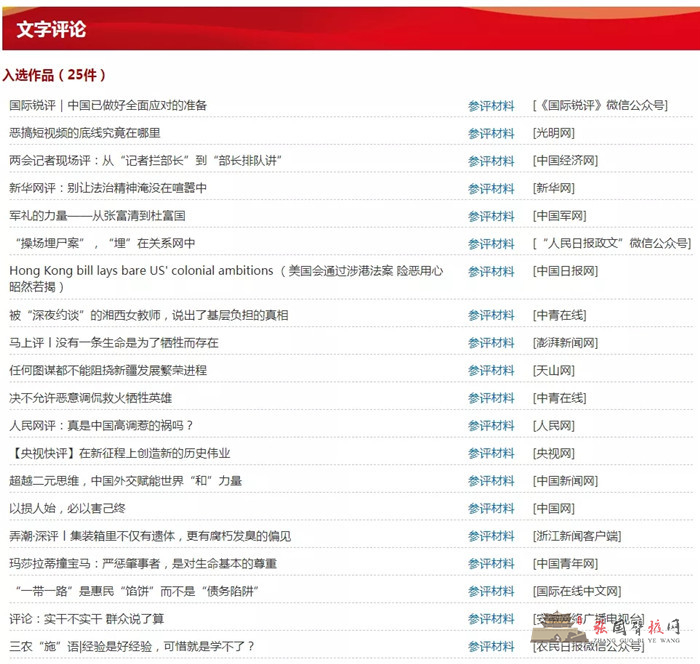The height and width of the screenshot is (664, 700).
Task: Click source label [人民网]
Action: pos(554,426)
